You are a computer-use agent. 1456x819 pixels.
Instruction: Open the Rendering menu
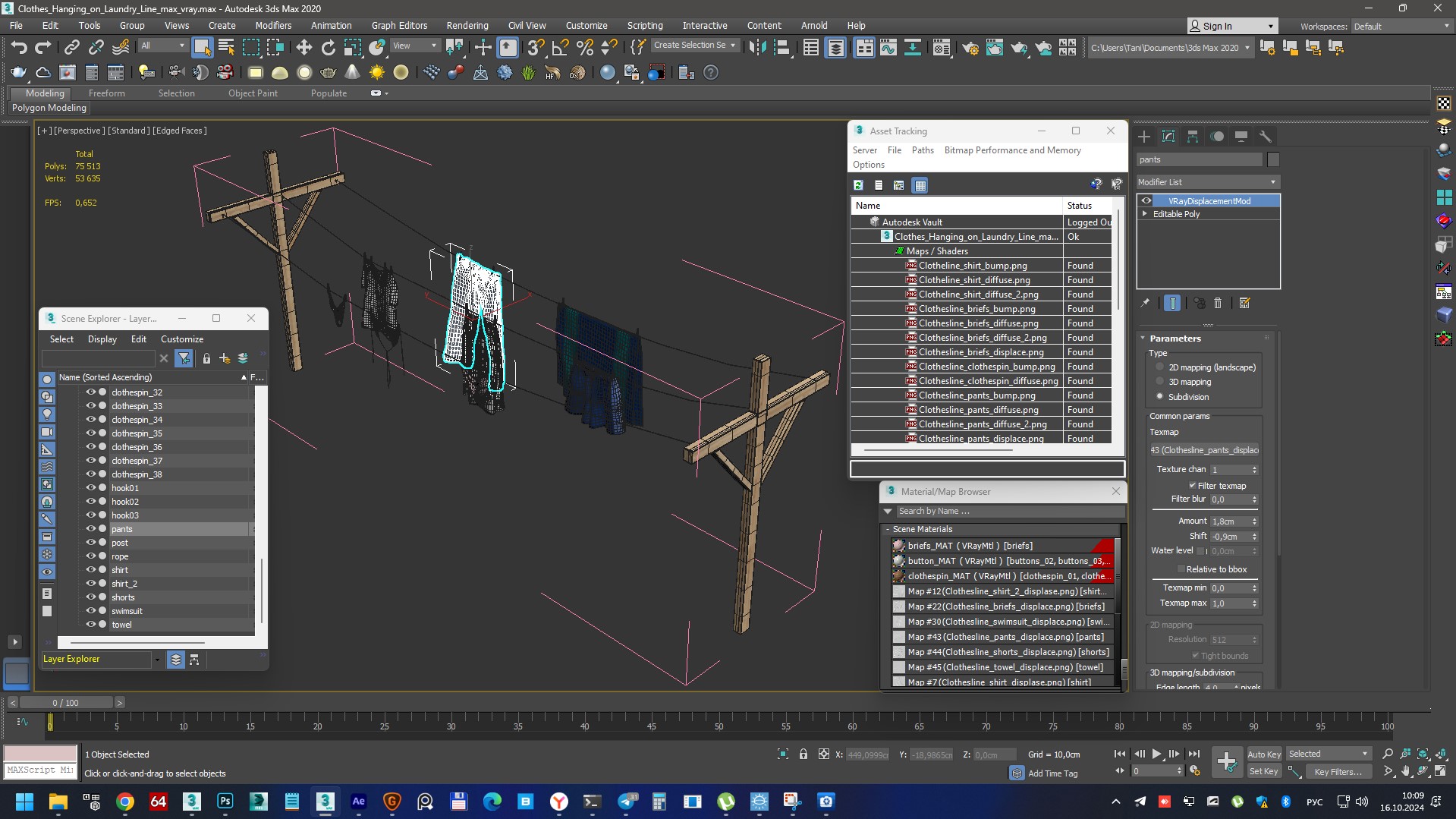pos(467,25)
